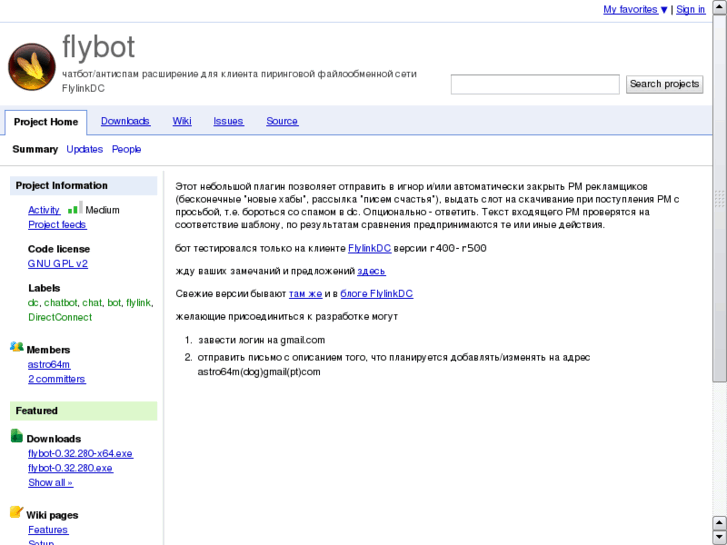This screenshot has height=545, width=727.
Task: Open the People sub-tab
Action: (126, 149)
